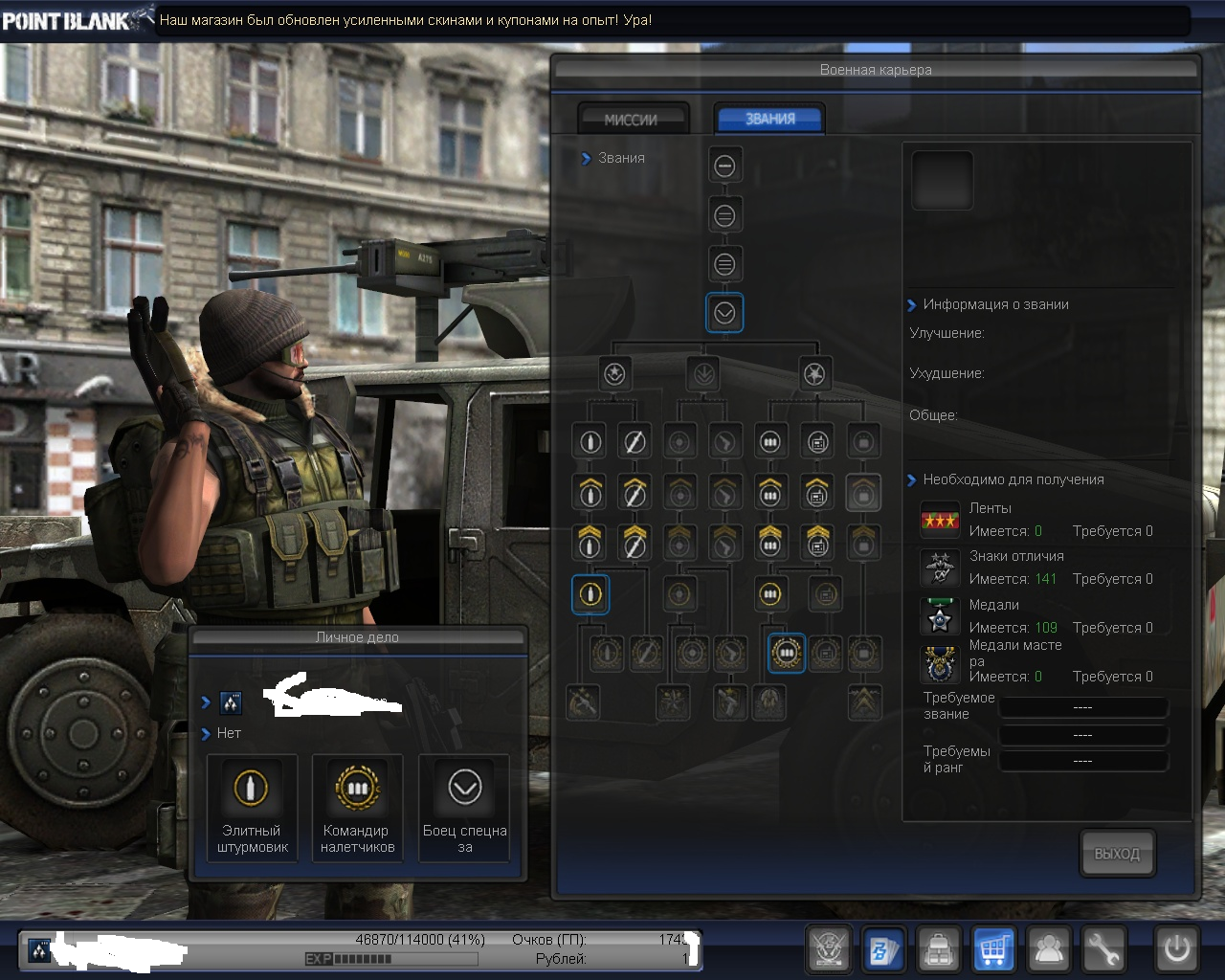Click the Информация о звании heading
This screenshot has width=1225, height=980.
pos(995,304)
